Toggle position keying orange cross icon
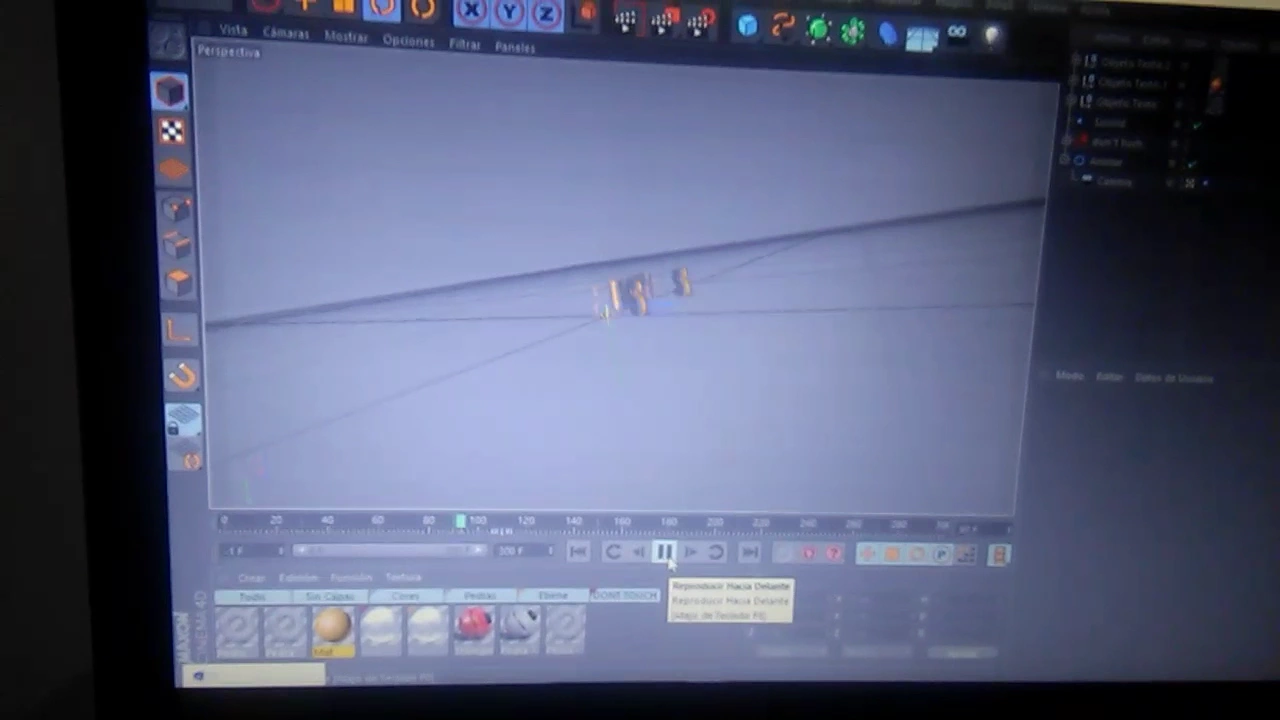This screenshot has height=720, width=1280. point(867,554)
